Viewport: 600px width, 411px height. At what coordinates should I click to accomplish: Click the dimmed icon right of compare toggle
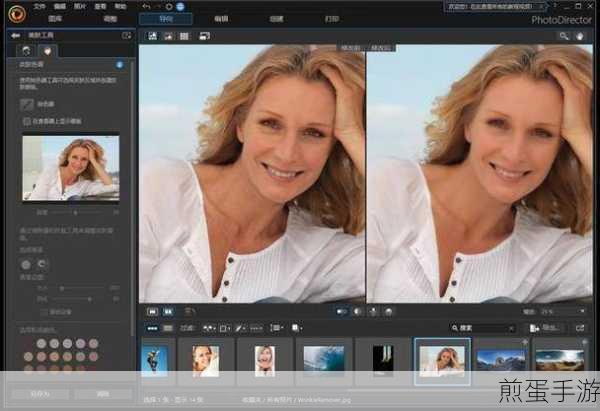[x=189, y=312]
